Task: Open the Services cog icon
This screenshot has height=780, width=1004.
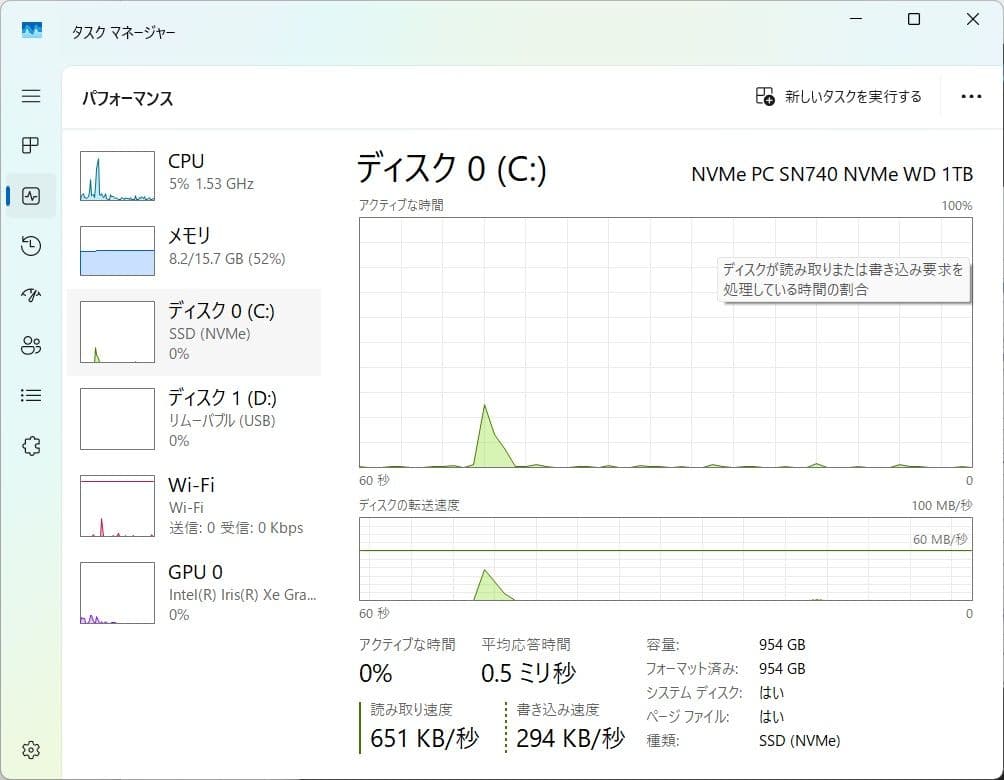Action: point(30,445)
